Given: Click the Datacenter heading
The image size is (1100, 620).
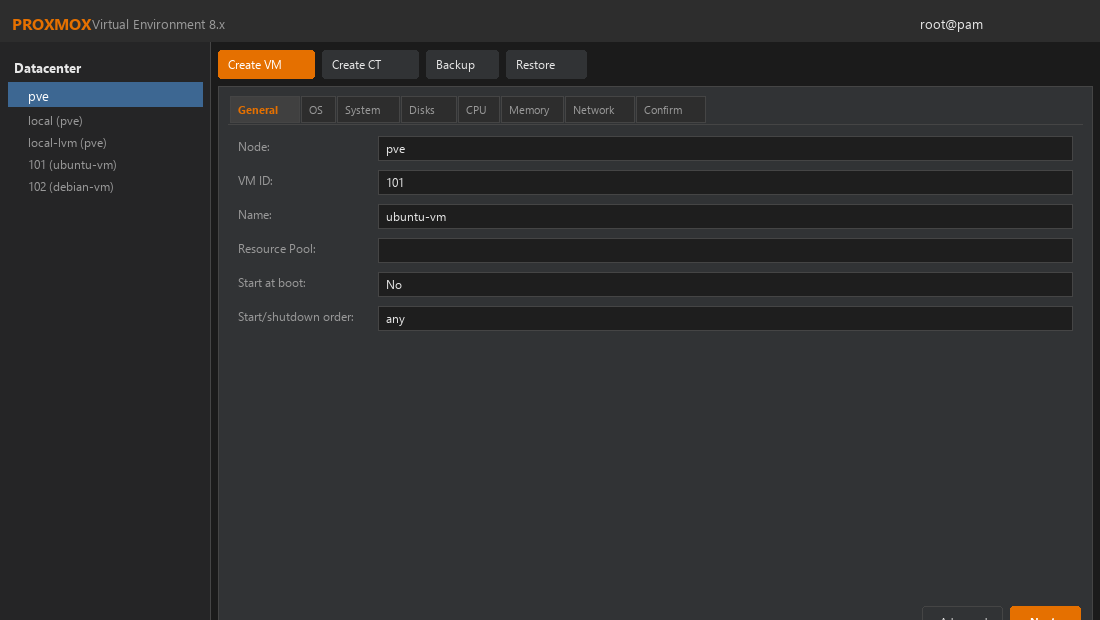Looking at the screenshot, I should (48, 68).
